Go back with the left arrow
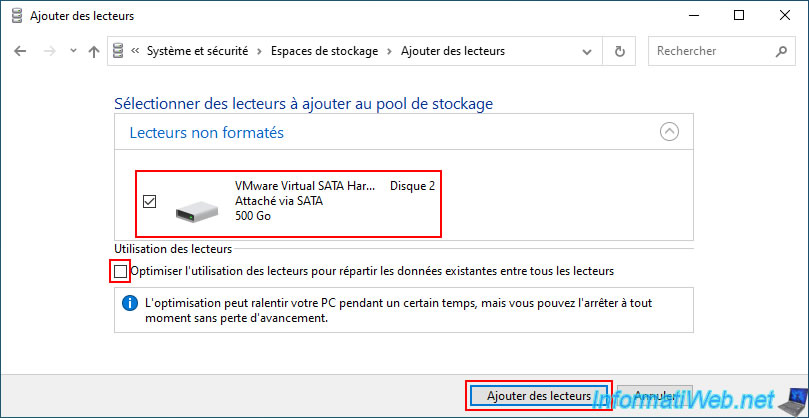 20,52
